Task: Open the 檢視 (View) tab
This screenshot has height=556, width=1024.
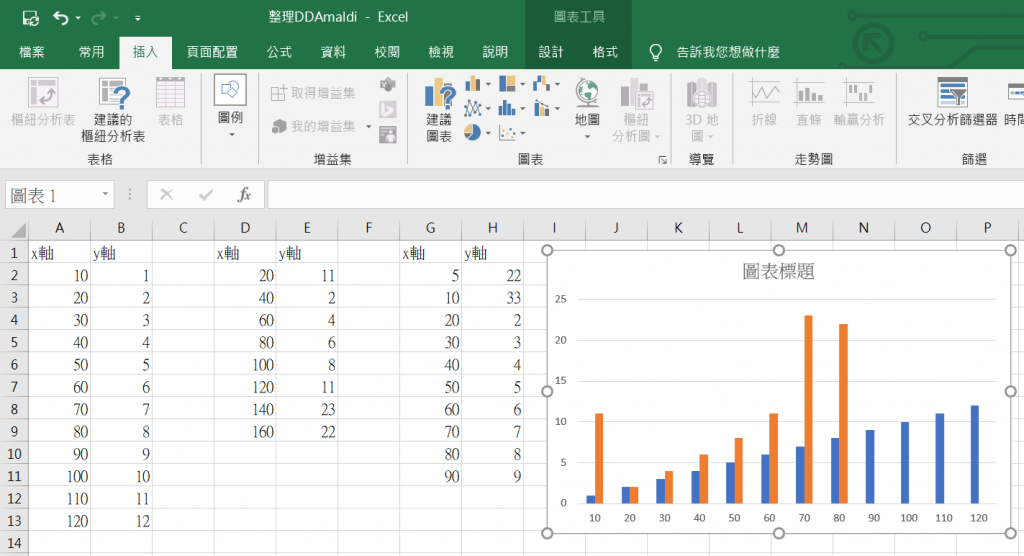Action: tap(441, 52)
